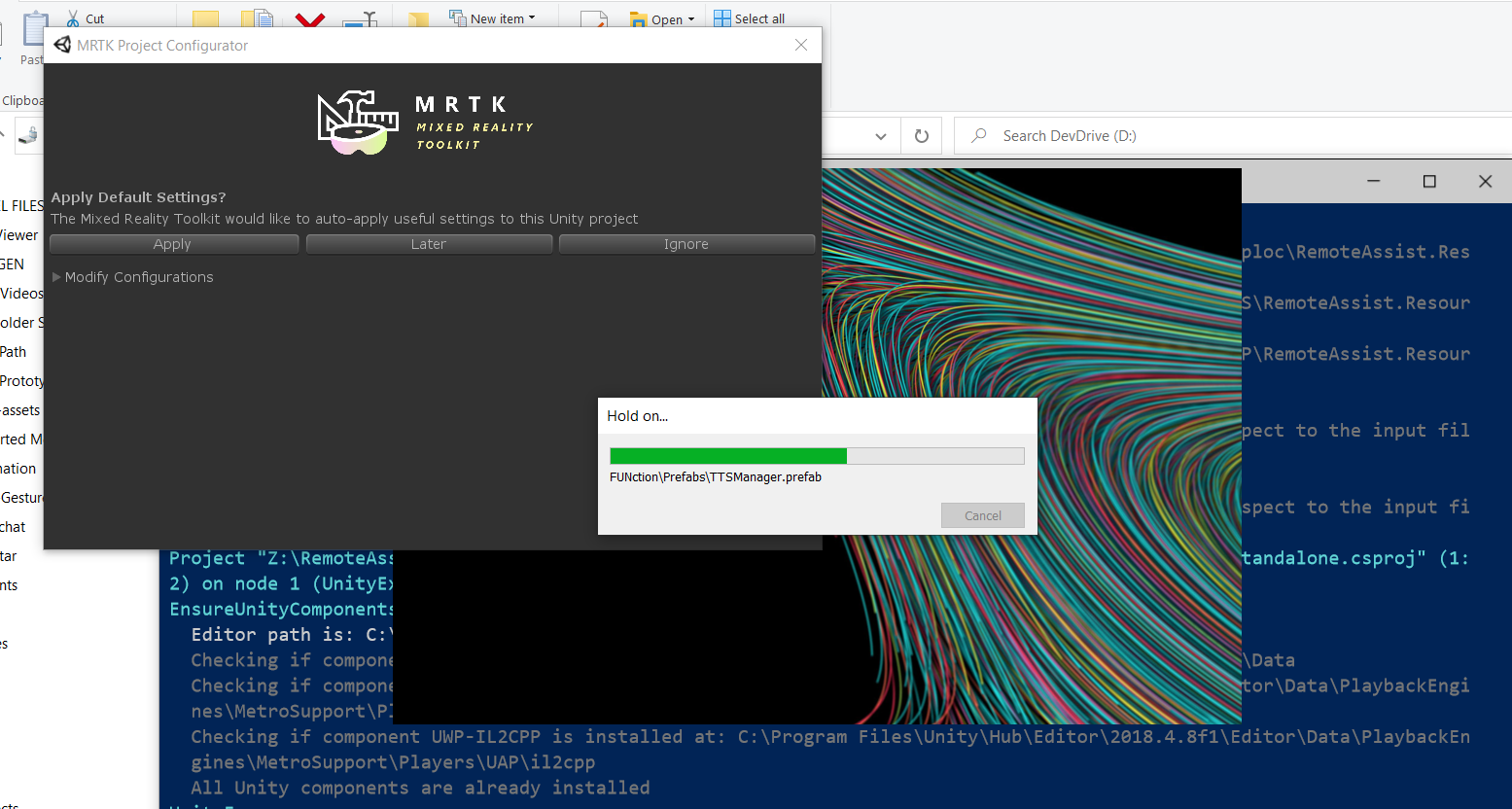This screenshot has width=1512, height=809.
Task: Click 'All Unity components are already installed' line
Action: coord(420,788)
